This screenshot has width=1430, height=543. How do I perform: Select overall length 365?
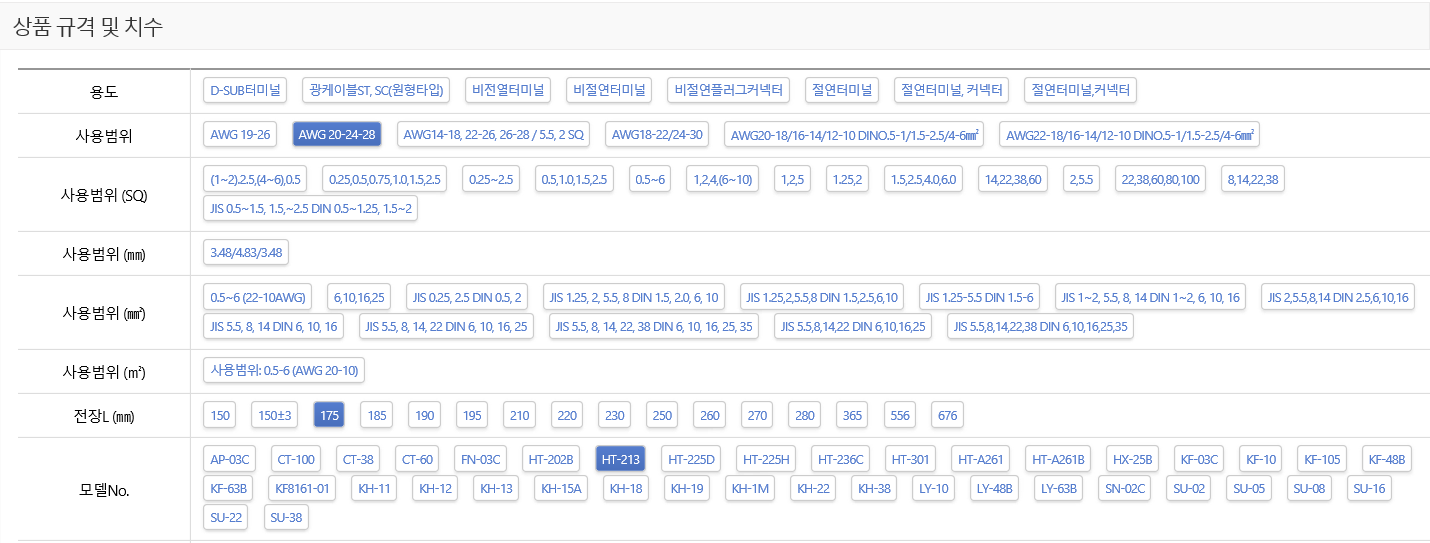tap(853, 414)
